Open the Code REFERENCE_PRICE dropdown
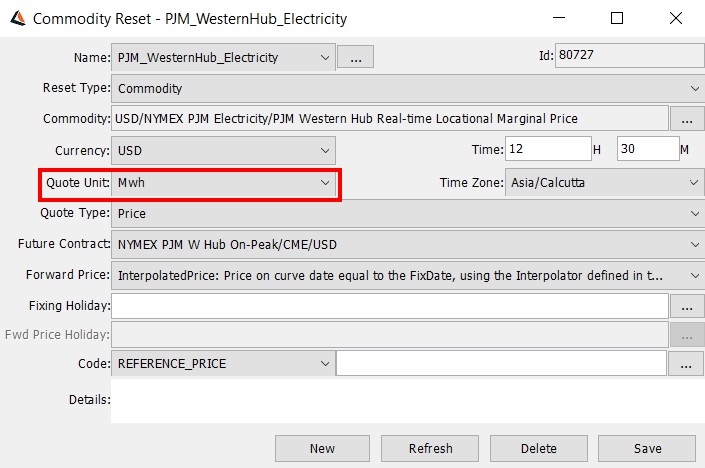705x468 pixels. (x=223, y=363)
